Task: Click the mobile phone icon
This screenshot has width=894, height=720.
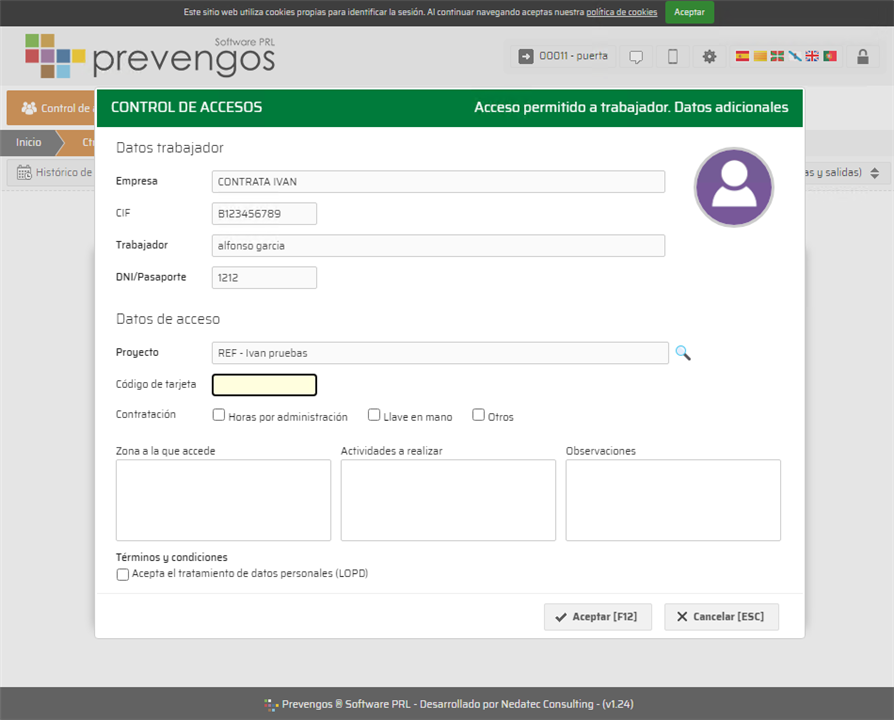Action: tap(673, 57)
